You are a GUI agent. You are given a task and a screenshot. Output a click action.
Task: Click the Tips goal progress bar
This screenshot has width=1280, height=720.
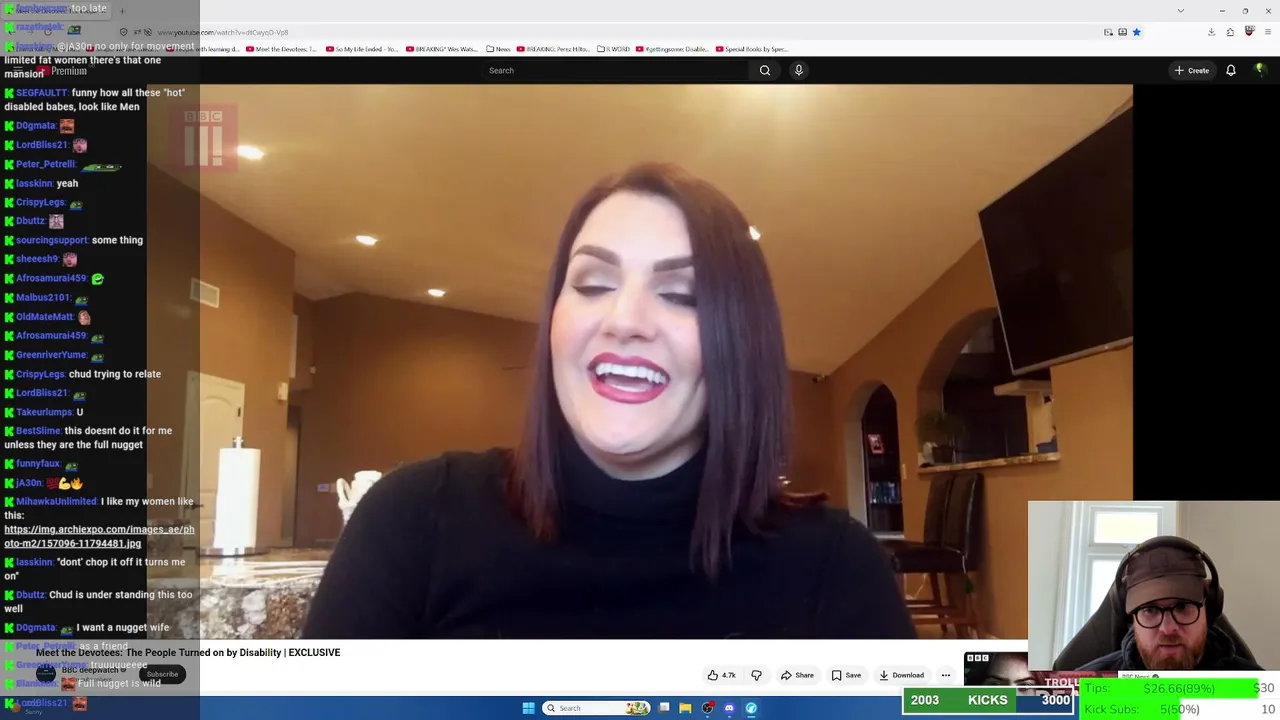[x=1178, y=688]
